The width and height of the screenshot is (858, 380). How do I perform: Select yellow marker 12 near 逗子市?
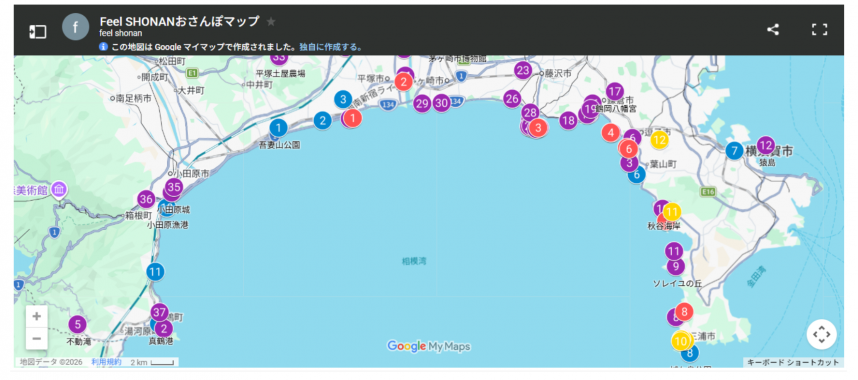click(x=660, y=140)
